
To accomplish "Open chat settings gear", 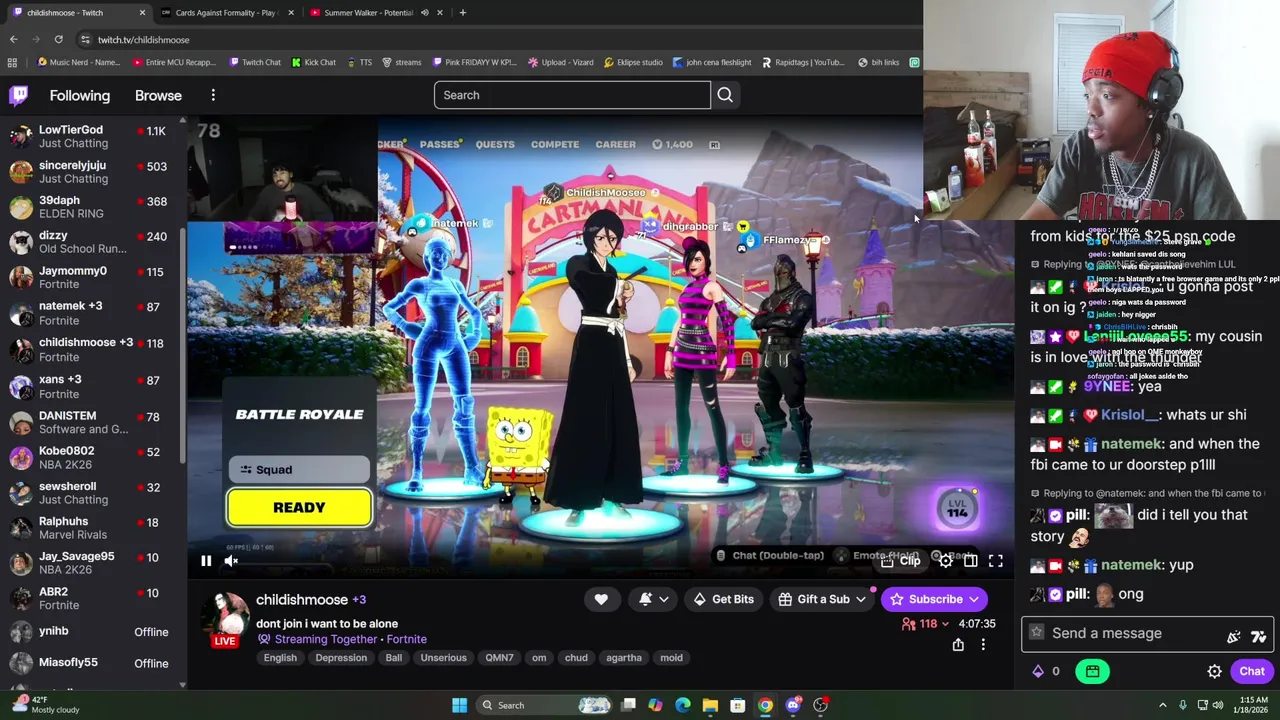I will point(1214,672).
